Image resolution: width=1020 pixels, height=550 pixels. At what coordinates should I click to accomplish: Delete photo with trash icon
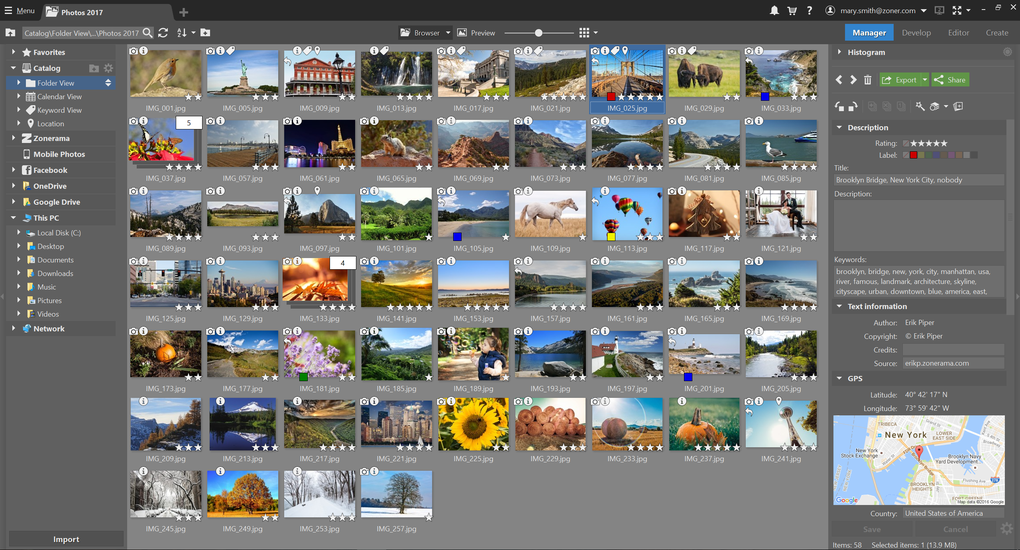point(867,79)
